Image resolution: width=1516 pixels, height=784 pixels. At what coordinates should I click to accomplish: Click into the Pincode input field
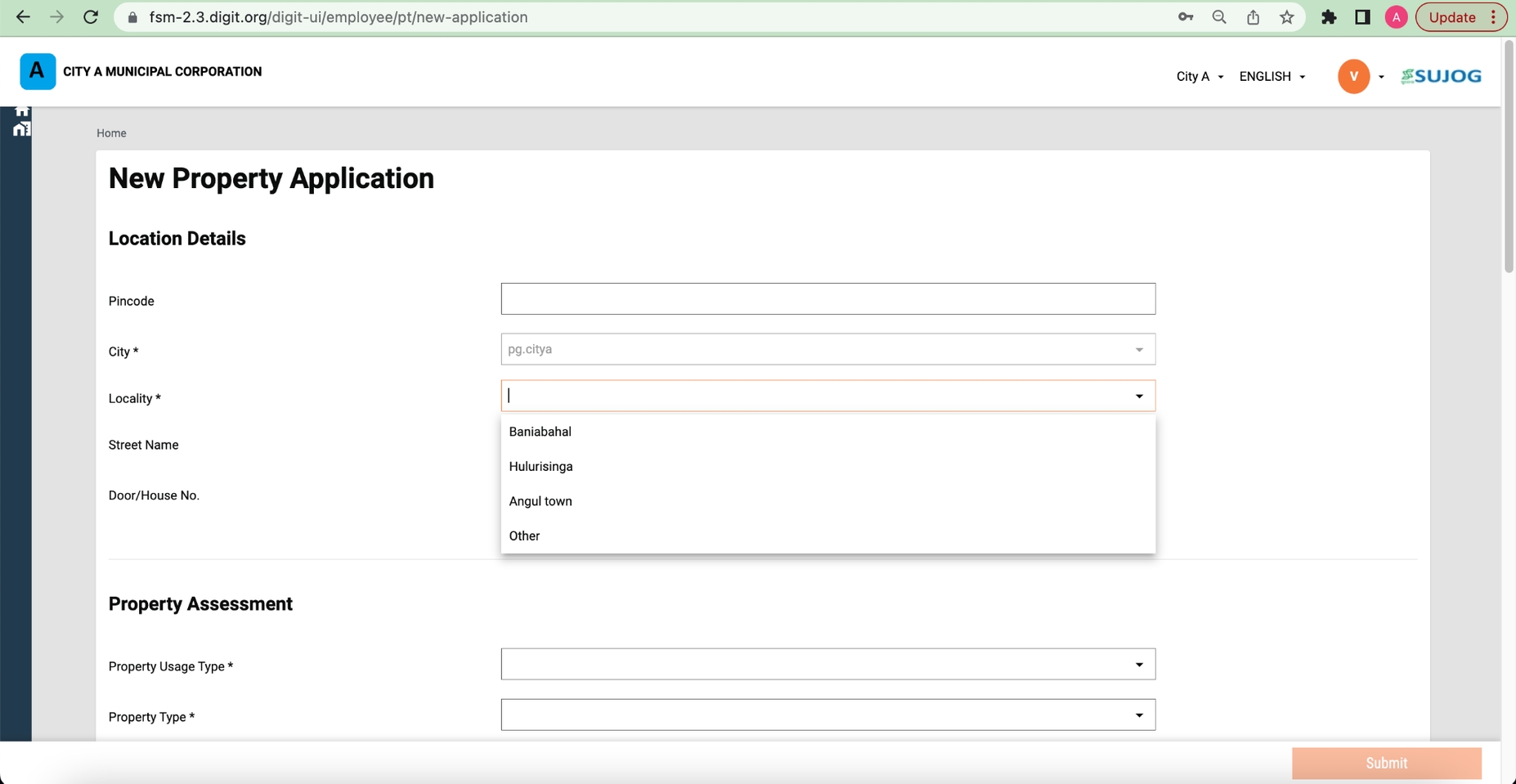coord(828,299)
